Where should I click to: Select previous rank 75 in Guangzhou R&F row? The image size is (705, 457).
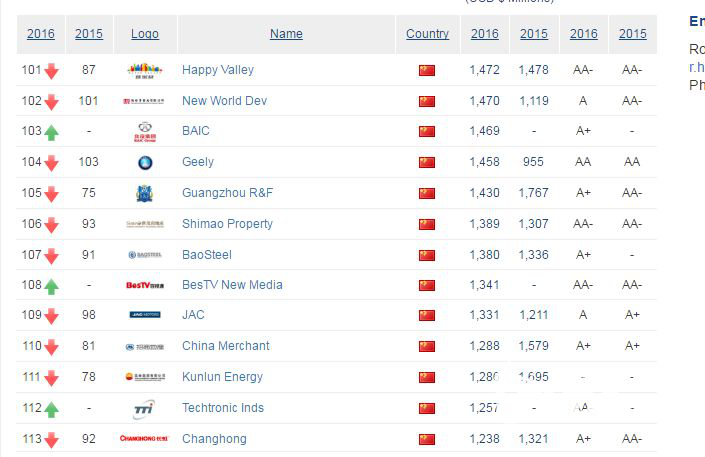89,193
